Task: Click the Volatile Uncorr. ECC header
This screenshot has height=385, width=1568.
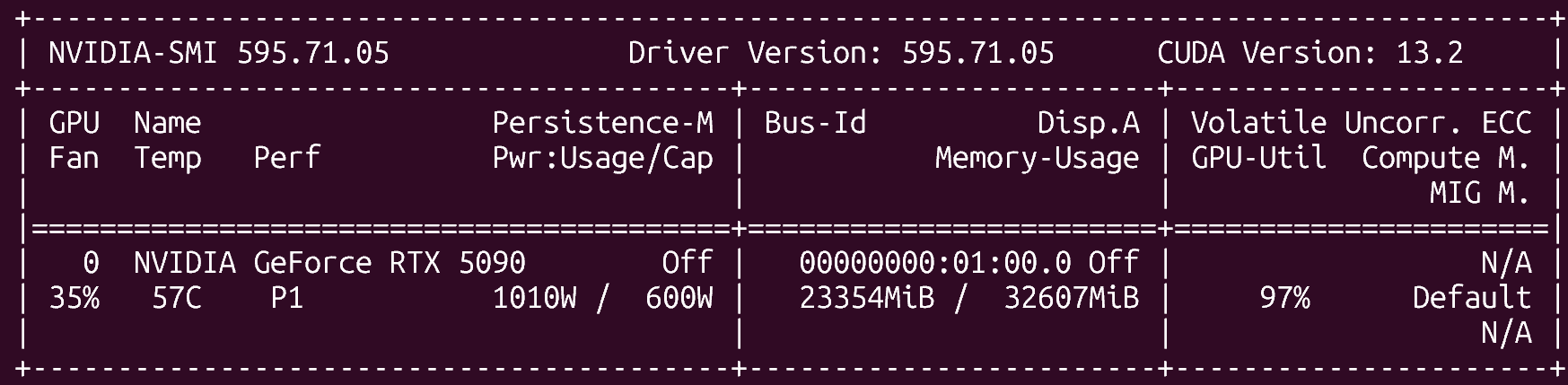Action: pyautogui.click(x=1361, y=123)
